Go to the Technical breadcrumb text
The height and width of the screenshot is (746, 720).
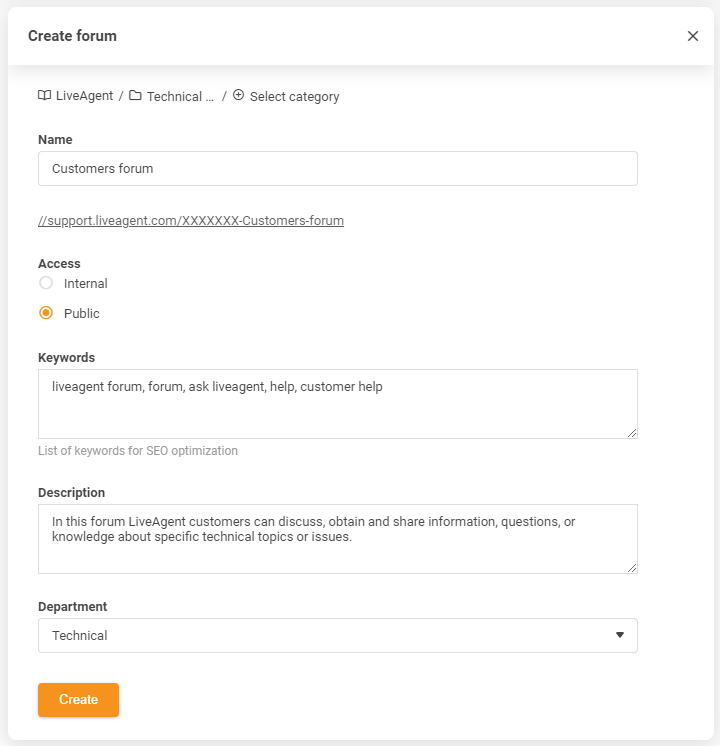coord(180,97)
